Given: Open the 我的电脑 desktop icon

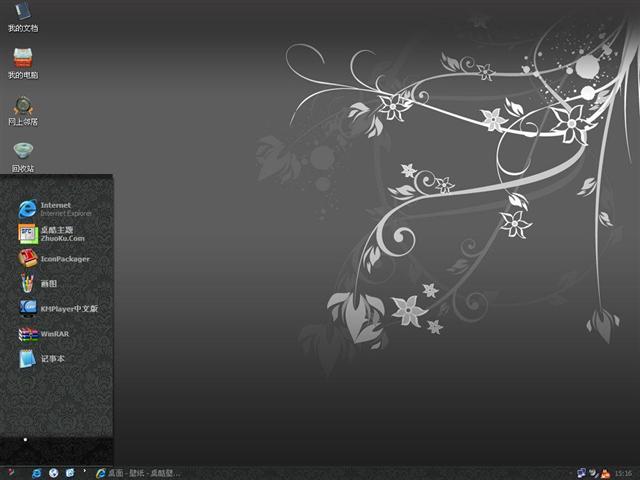Looking at the screenshot, I should (23, 63).
